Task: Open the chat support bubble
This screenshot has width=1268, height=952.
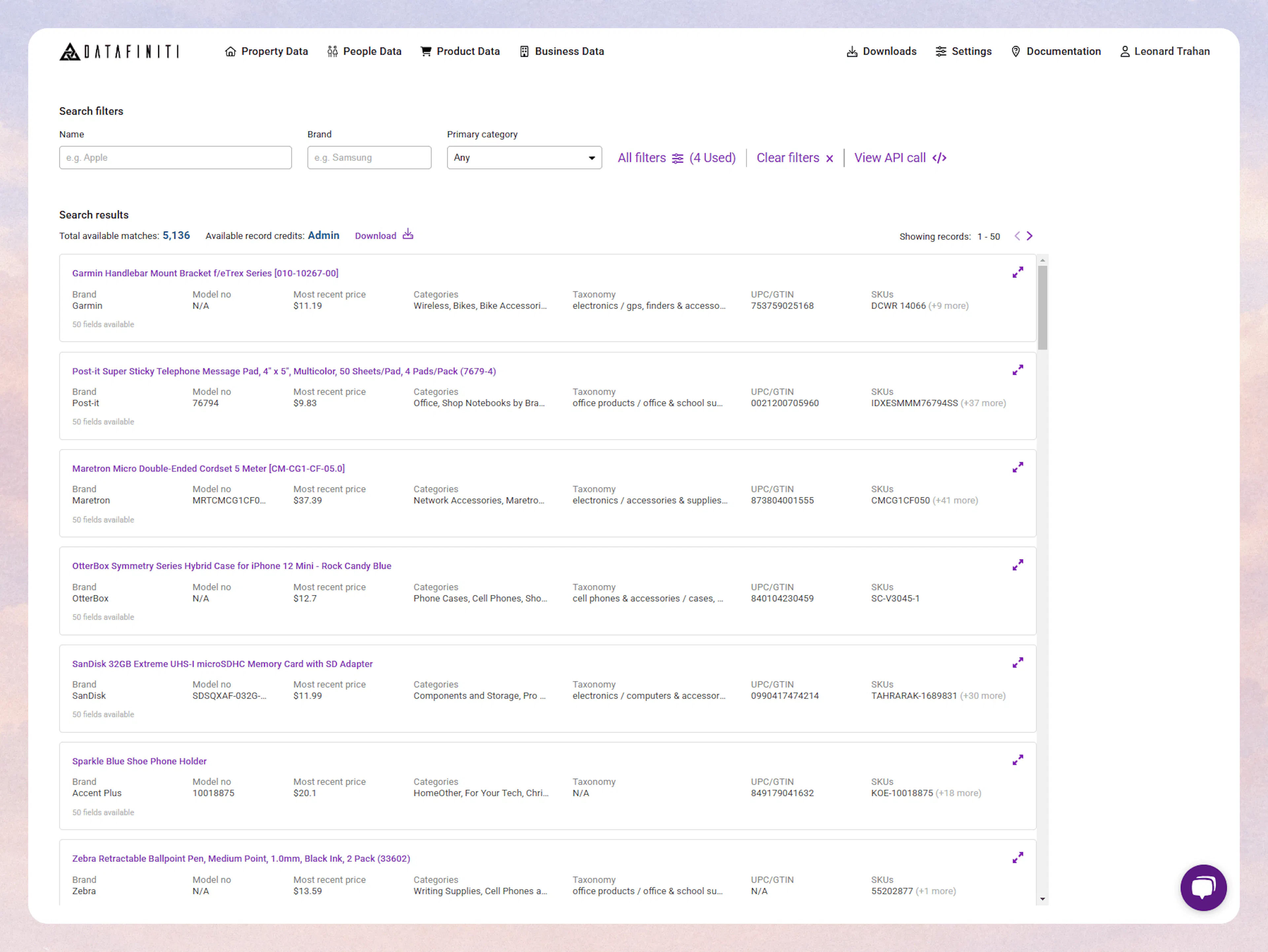Action: coord(1204,888)
